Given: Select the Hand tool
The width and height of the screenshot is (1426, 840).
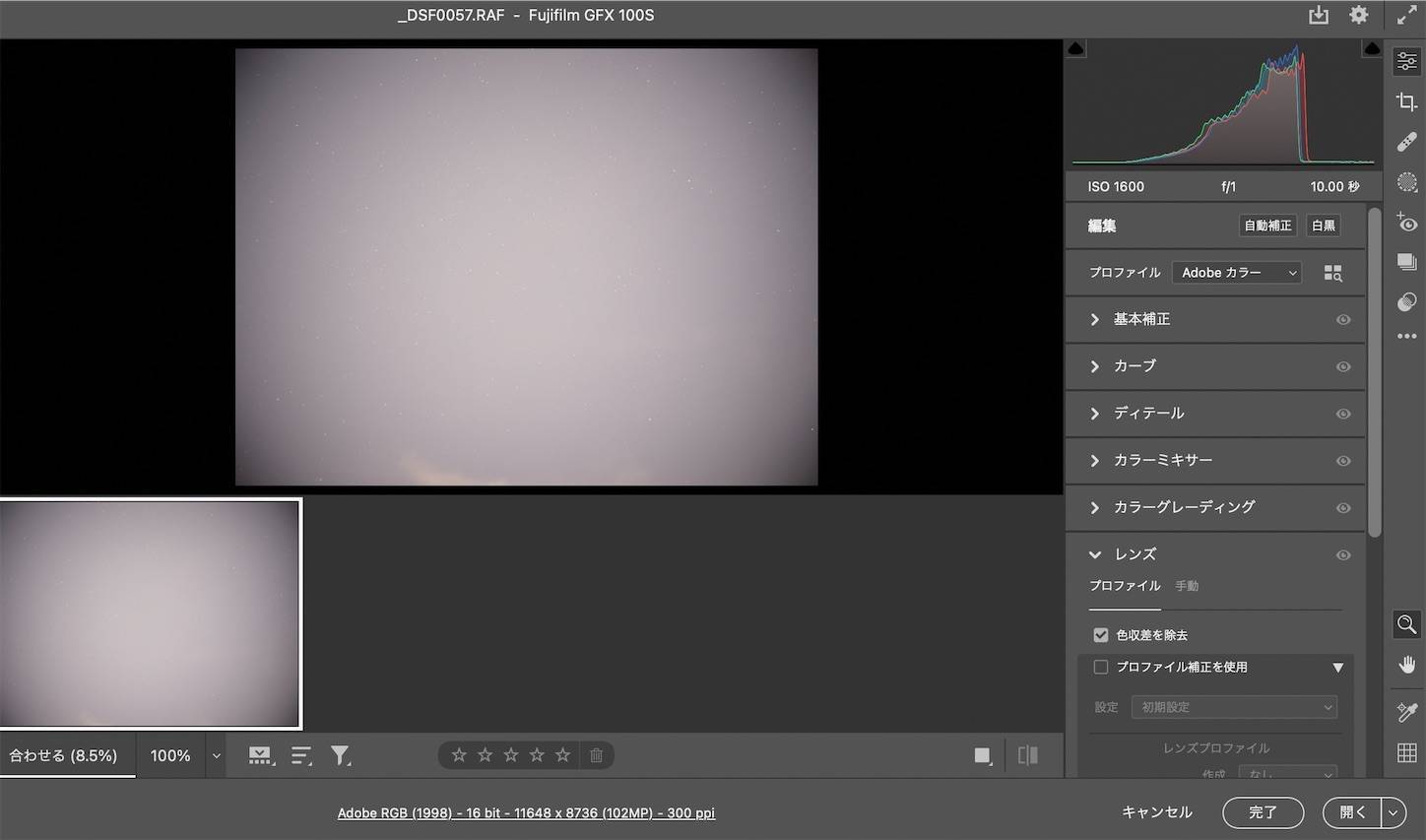Looking at the screenshot, I should 1406,664.
